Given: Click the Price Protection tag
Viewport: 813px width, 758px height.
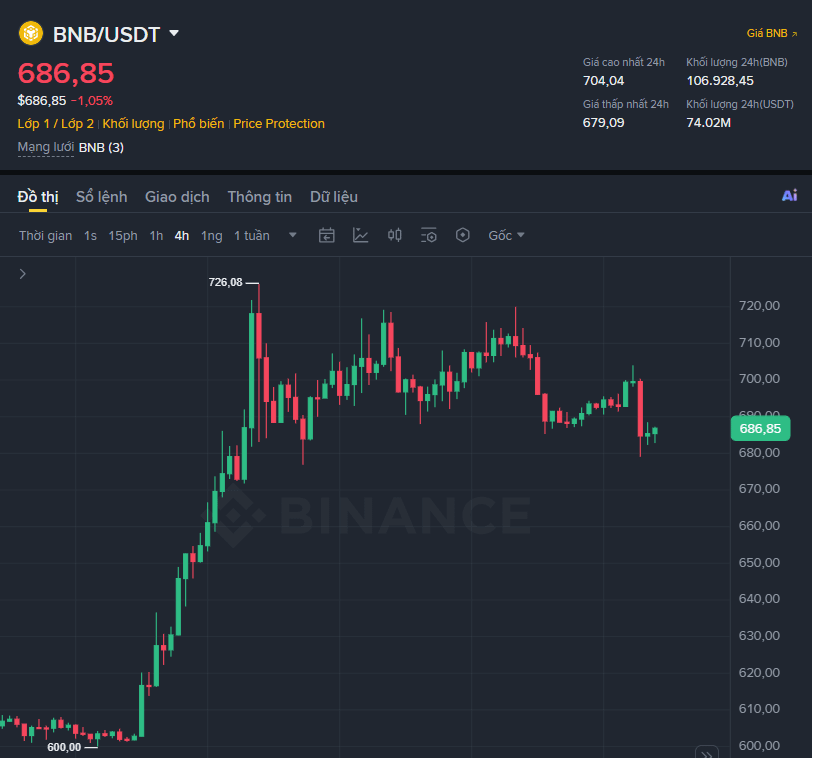Looking at the screenshot, I should 279,123.
